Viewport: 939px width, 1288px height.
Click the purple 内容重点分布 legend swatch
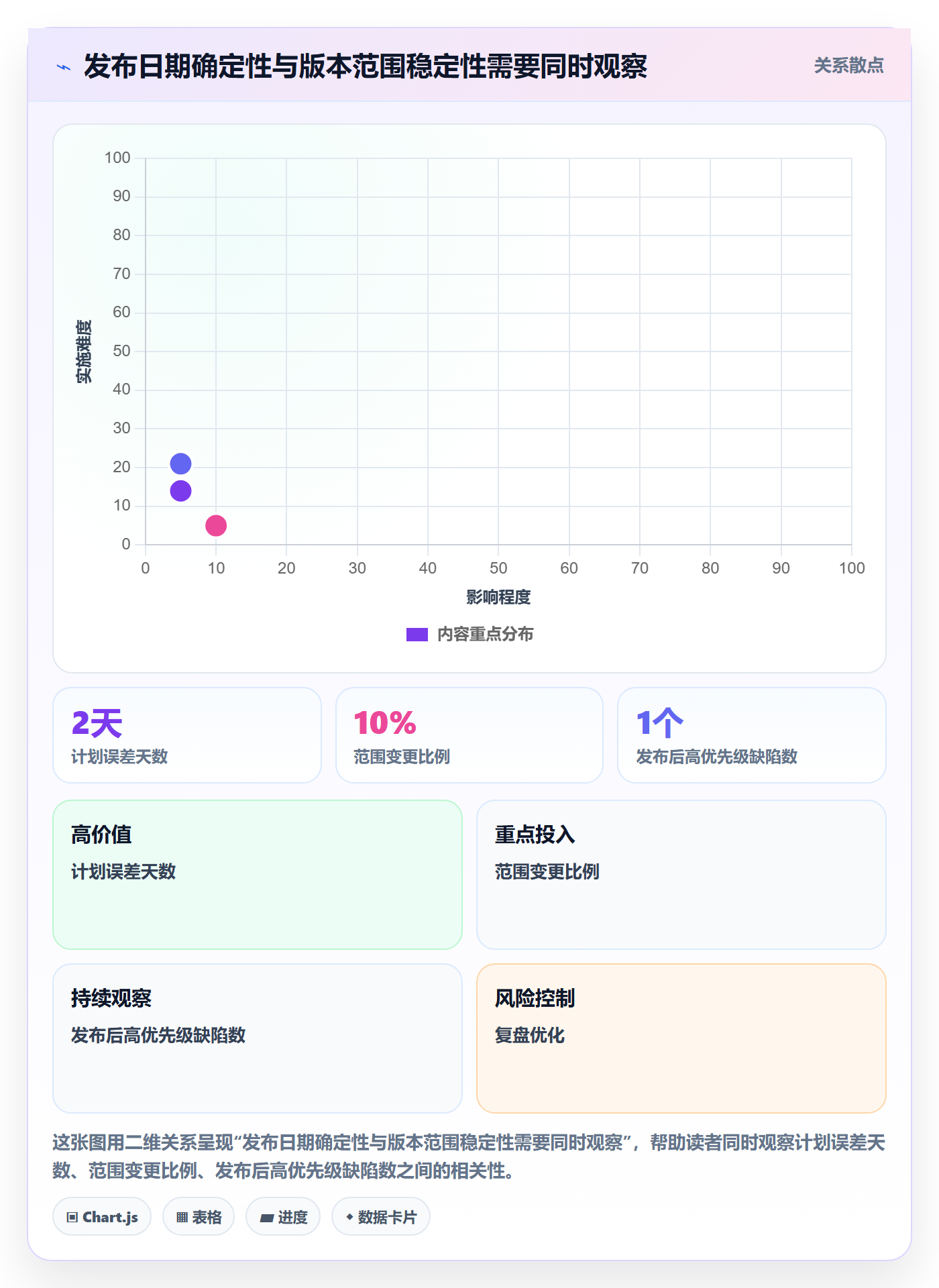pos(417,635)
